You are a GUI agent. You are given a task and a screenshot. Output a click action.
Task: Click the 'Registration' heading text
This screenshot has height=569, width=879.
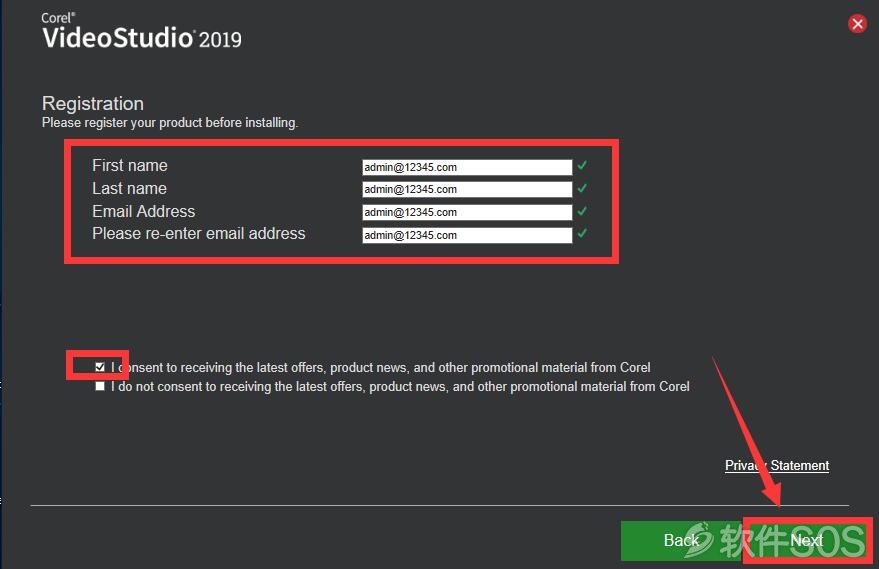[x=93, y=104]
